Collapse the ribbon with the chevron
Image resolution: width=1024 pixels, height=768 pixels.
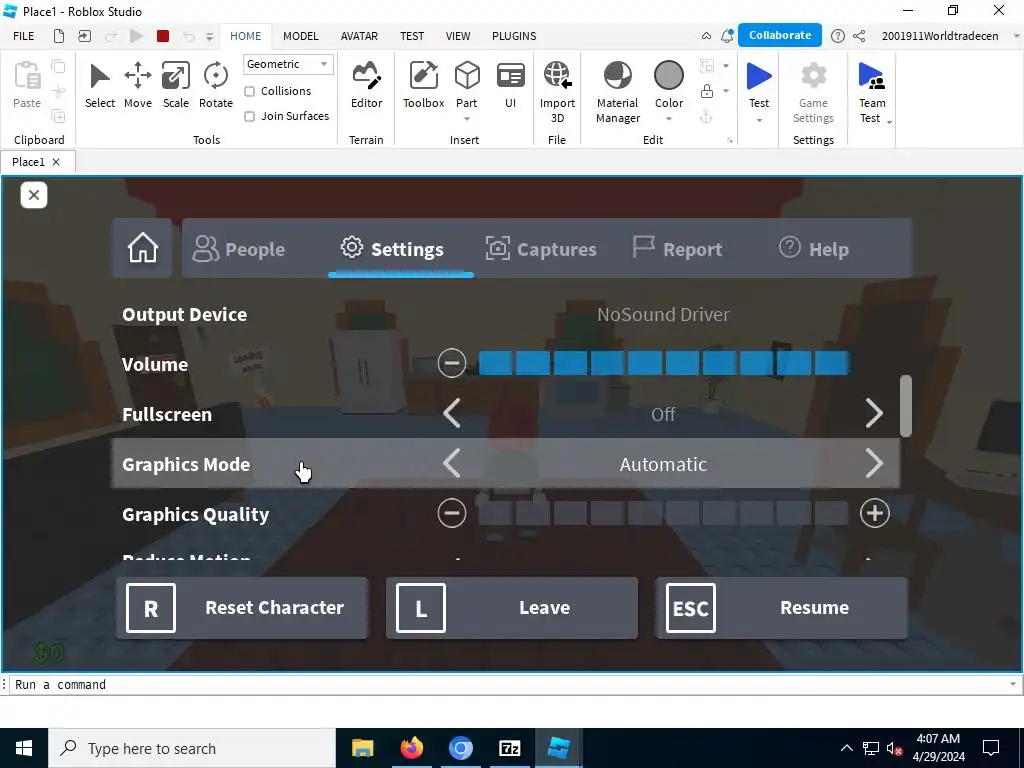click(x=706, y=36)
